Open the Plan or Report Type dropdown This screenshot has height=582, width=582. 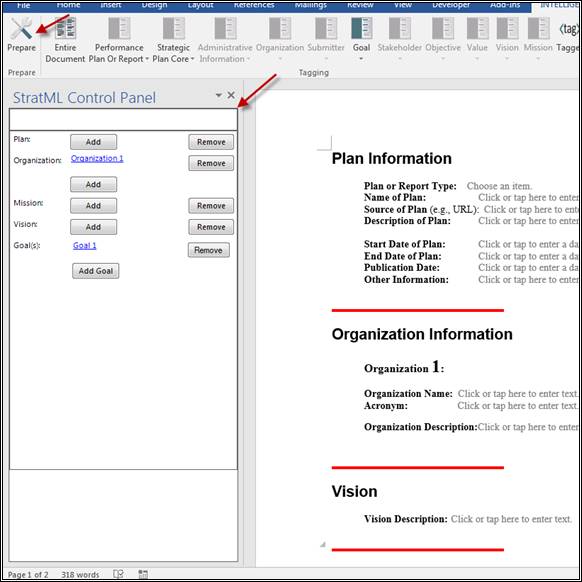(x=499, y=186)
